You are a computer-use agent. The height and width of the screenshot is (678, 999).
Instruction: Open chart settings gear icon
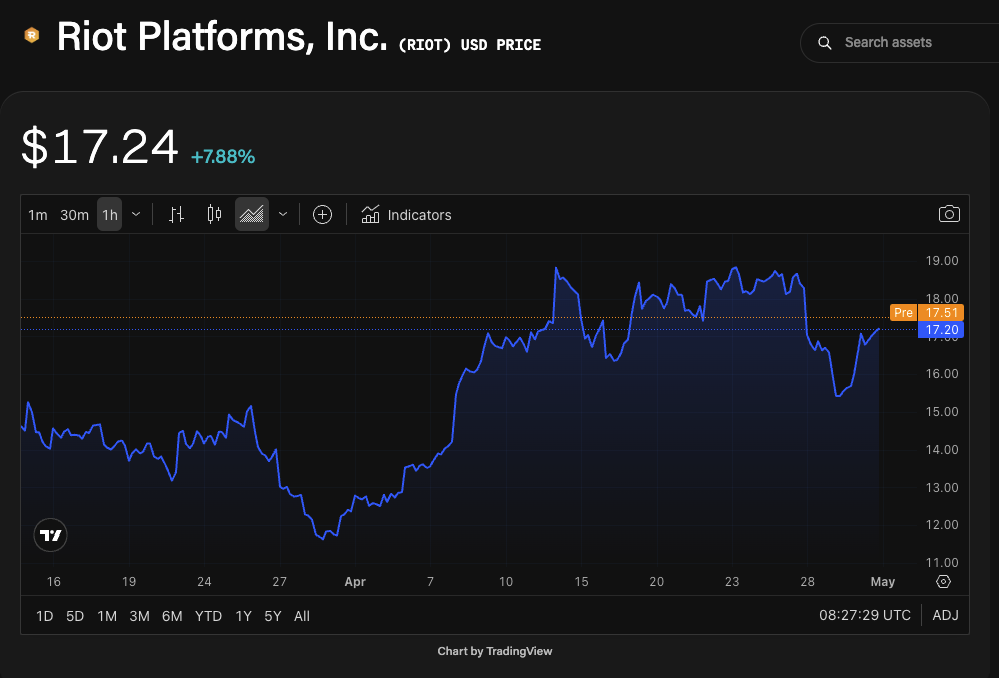tap(944, 582)
